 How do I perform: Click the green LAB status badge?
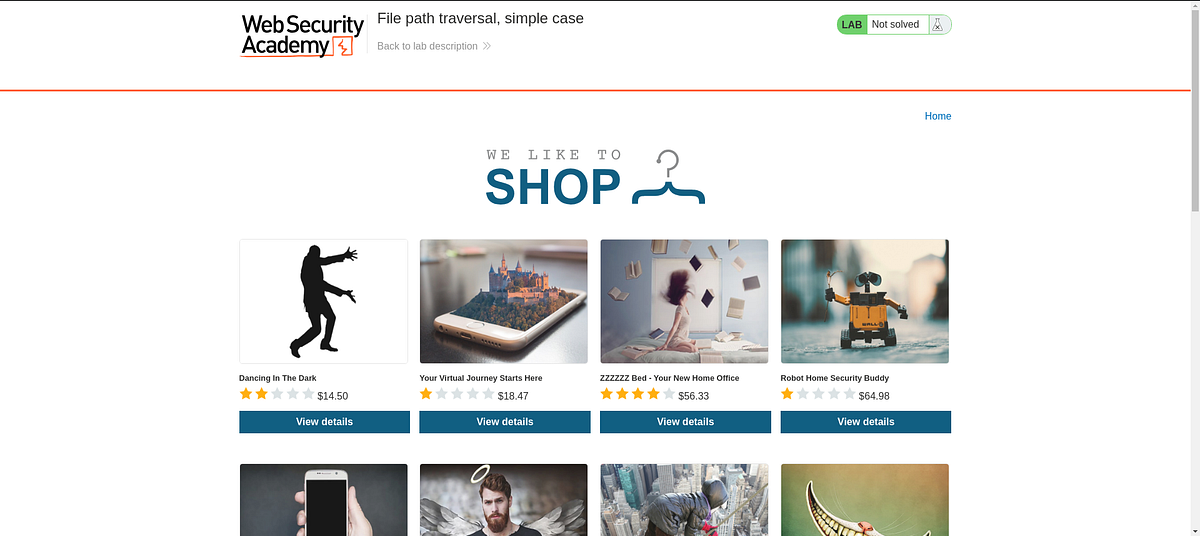click(x=852, y=24)
